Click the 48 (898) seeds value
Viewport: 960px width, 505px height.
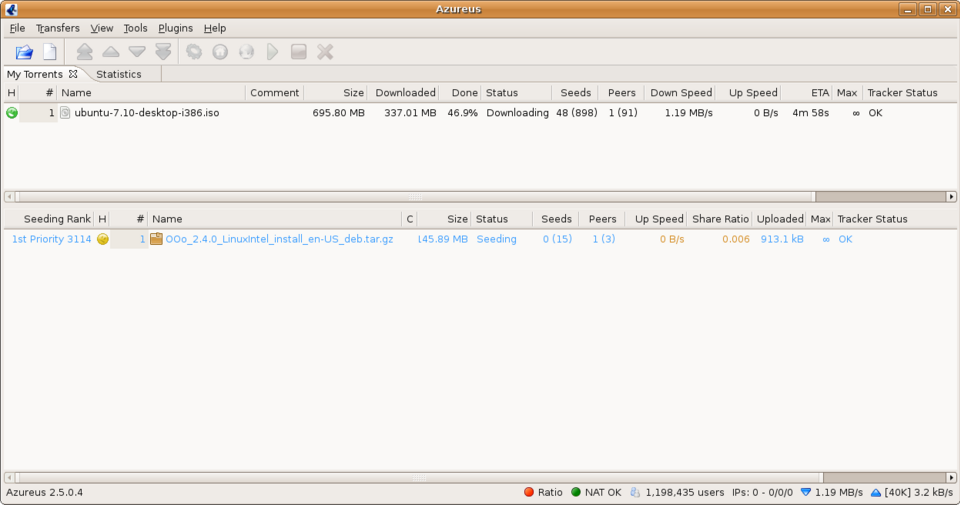coord(577,113)
